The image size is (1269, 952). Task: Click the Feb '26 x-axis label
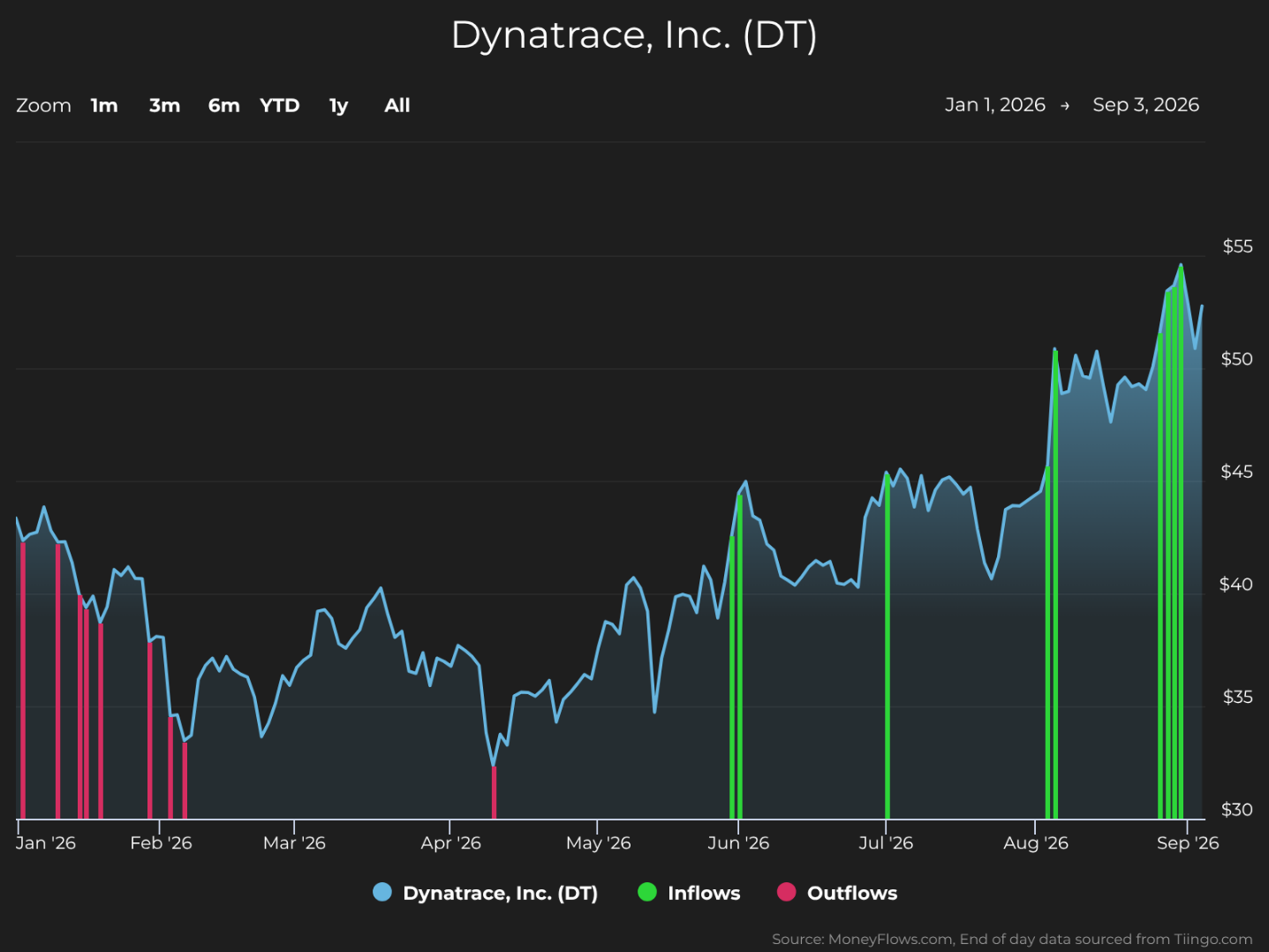161,842
